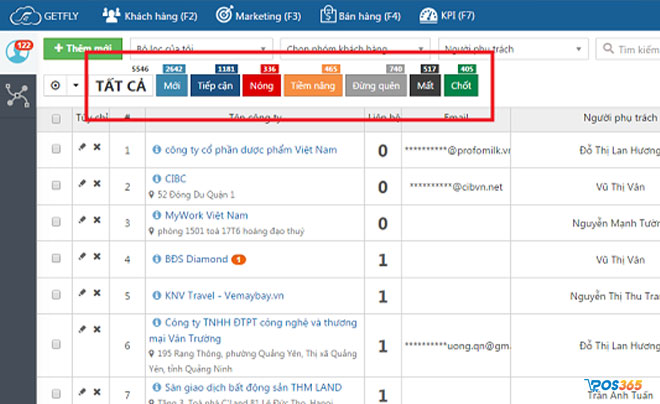Image resolution: width=660 pixels, height=404 pixels.
Task: Click the green Thêm mới button
Action: tap(83, 48)
